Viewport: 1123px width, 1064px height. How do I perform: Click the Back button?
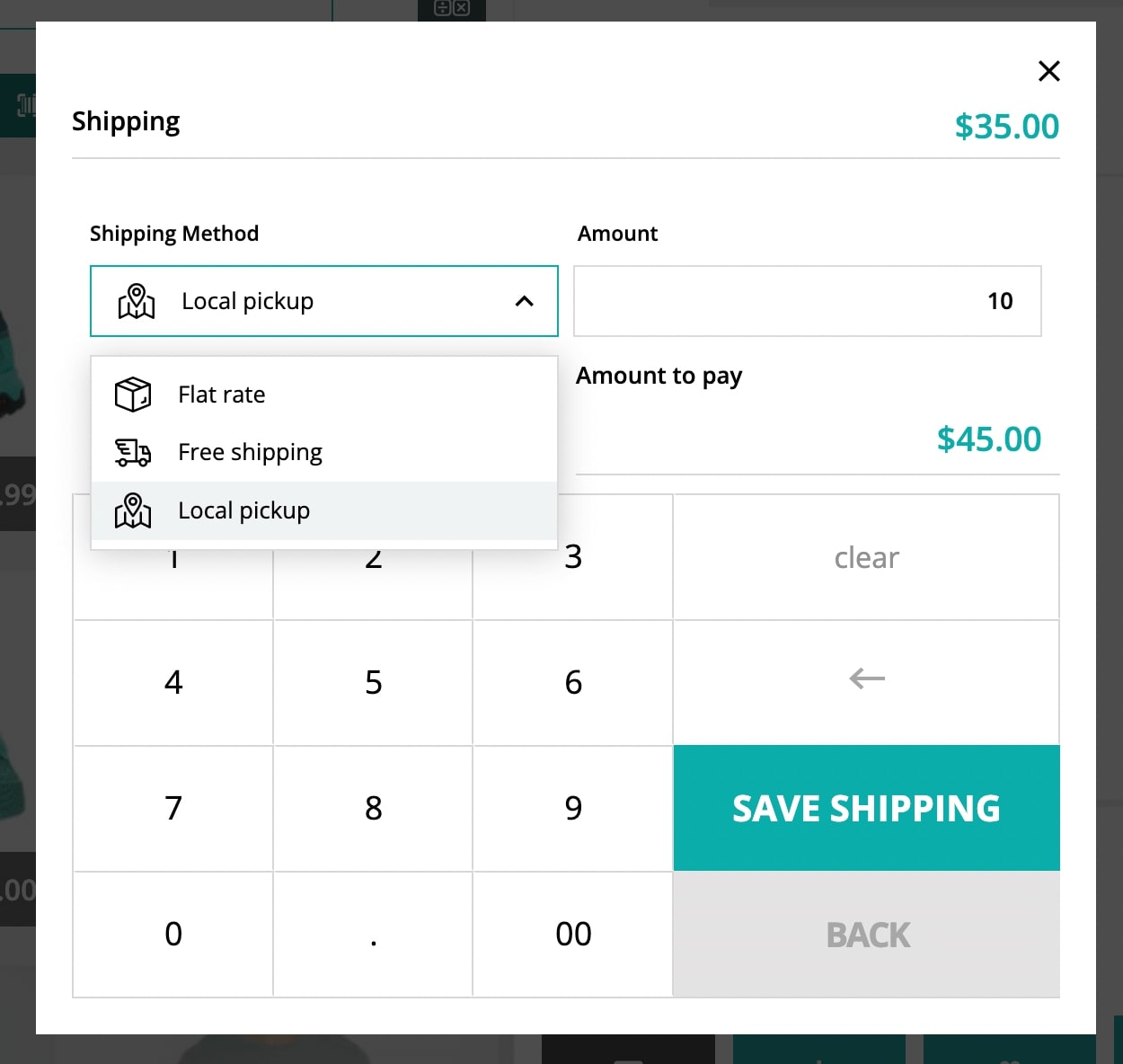(x=866, y=935)
